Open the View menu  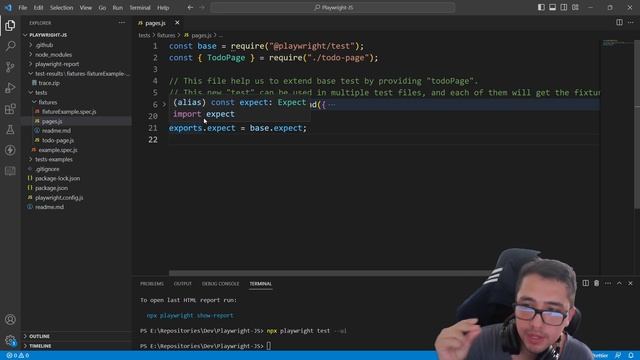point(86,7)
